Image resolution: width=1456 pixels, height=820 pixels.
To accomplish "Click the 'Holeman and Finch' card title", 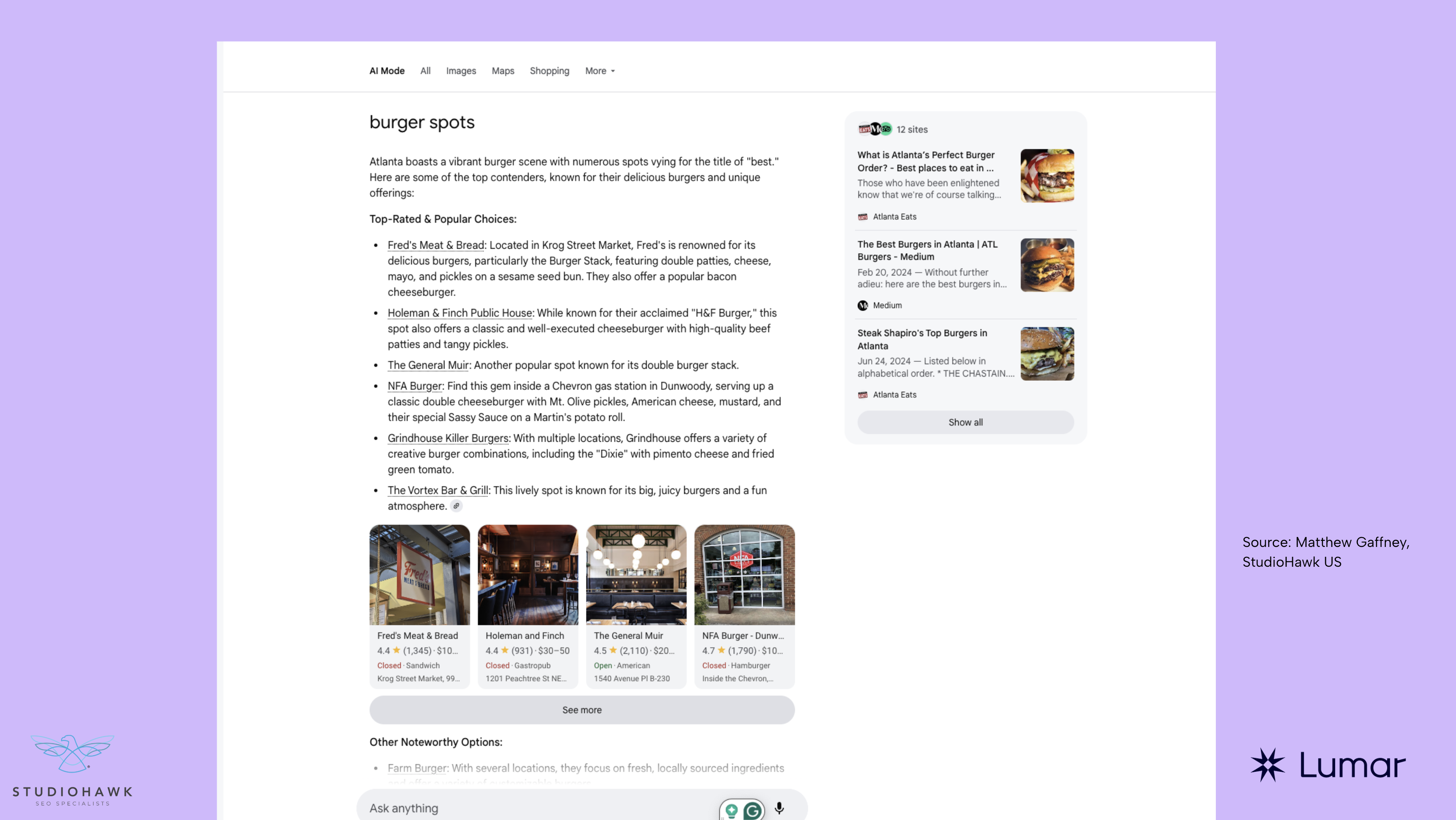I will pyautogui.click(x=525, y=635).
